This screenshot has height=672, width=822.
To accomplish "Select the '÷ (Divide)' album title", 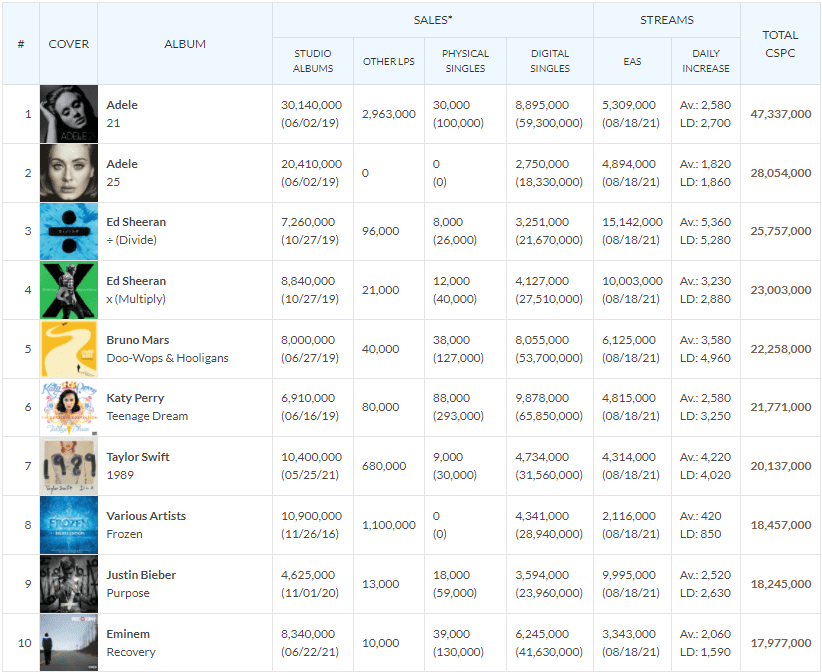I will tap(132, 240).
